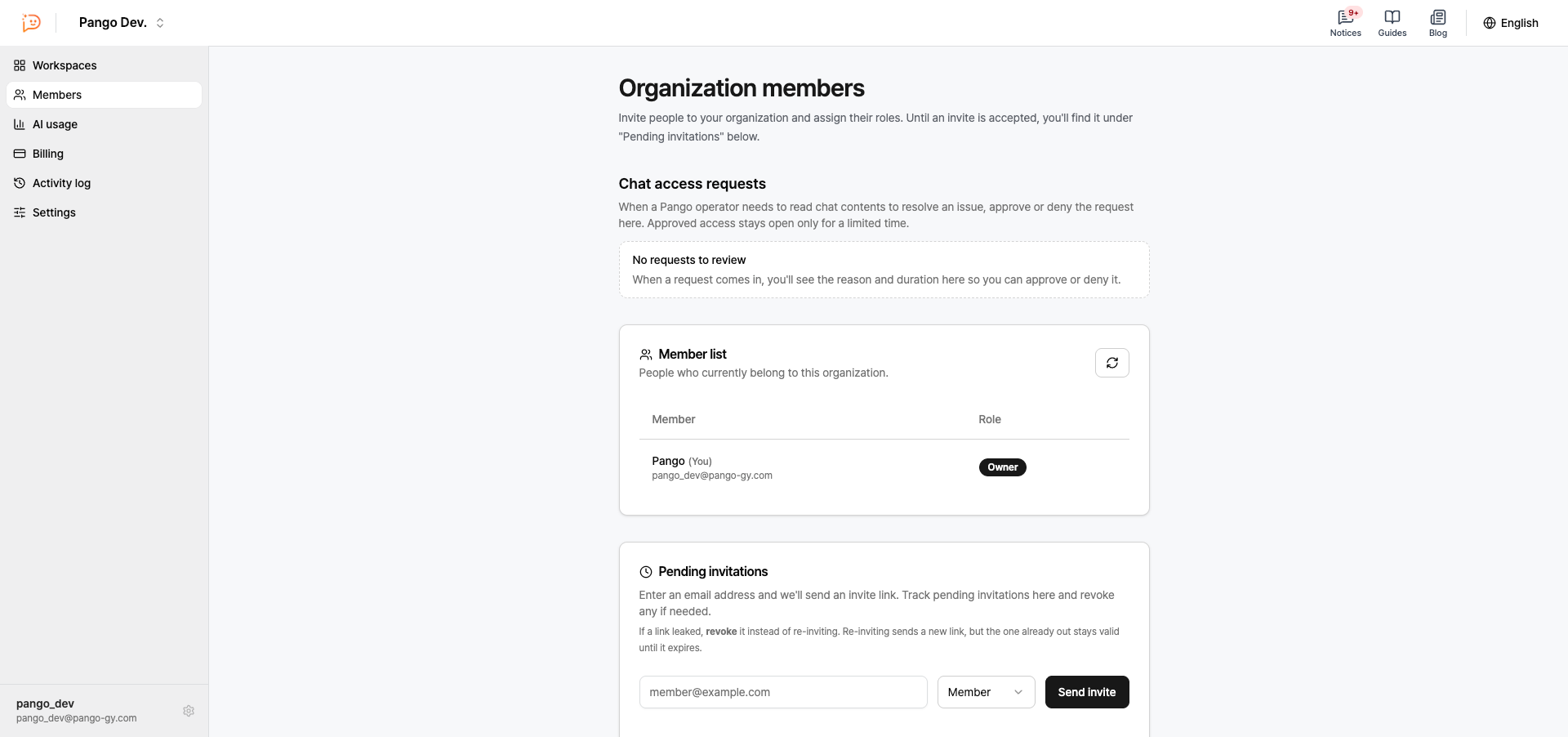Focus the member@example.com email field
1568x737 pixels.
tap(783, 692)
